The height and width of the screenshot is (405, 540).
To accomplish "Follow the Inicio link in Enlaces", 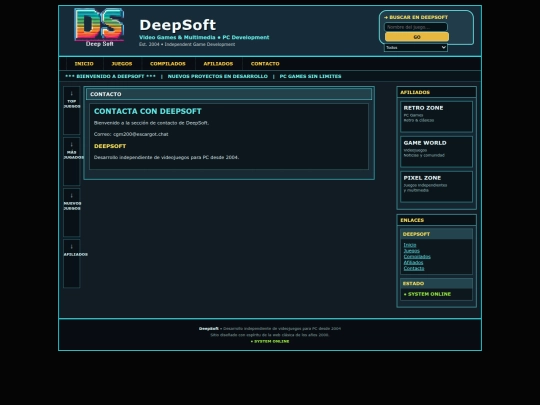I will tap(410, 245).
